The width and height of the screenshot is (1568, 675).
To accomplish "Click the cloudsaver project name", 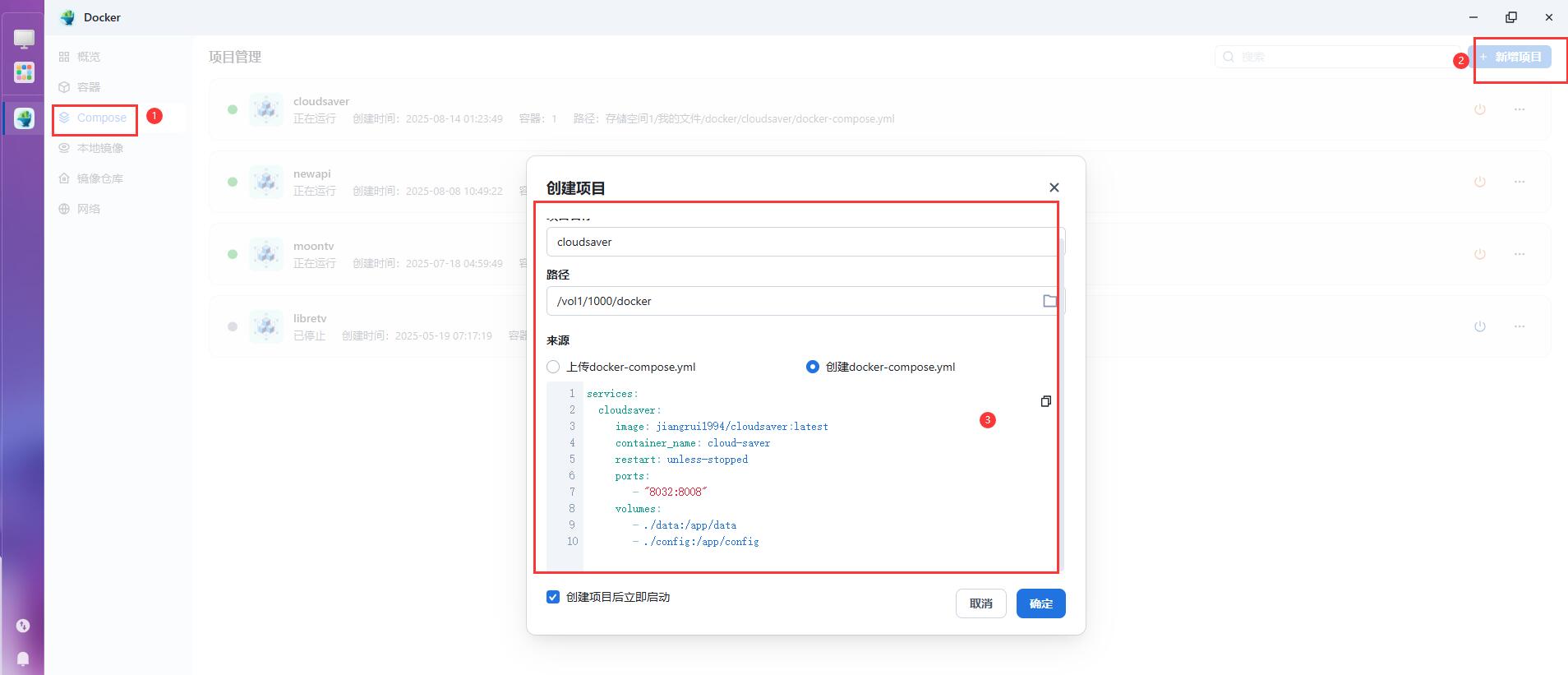I will point(321,101).
